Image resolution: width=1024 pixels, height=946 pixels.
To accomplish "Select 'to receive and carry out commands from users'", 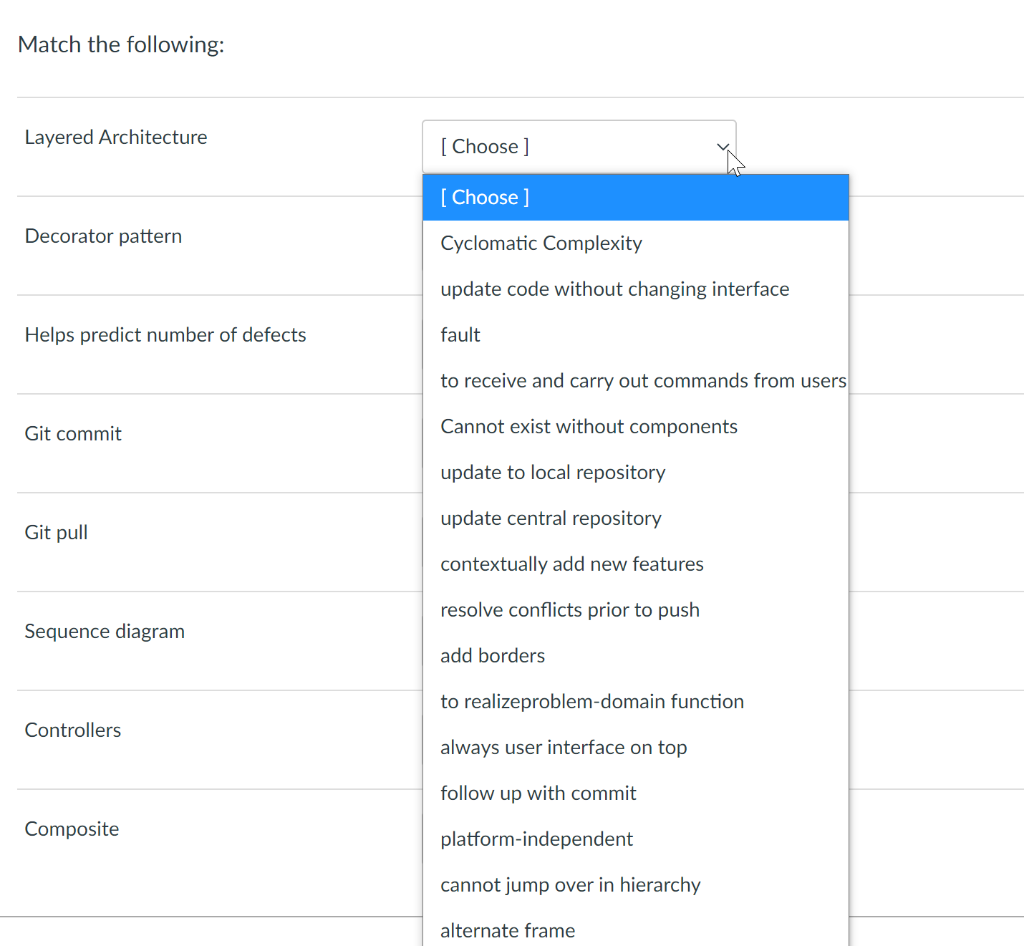I will click(x=643, y=381).
